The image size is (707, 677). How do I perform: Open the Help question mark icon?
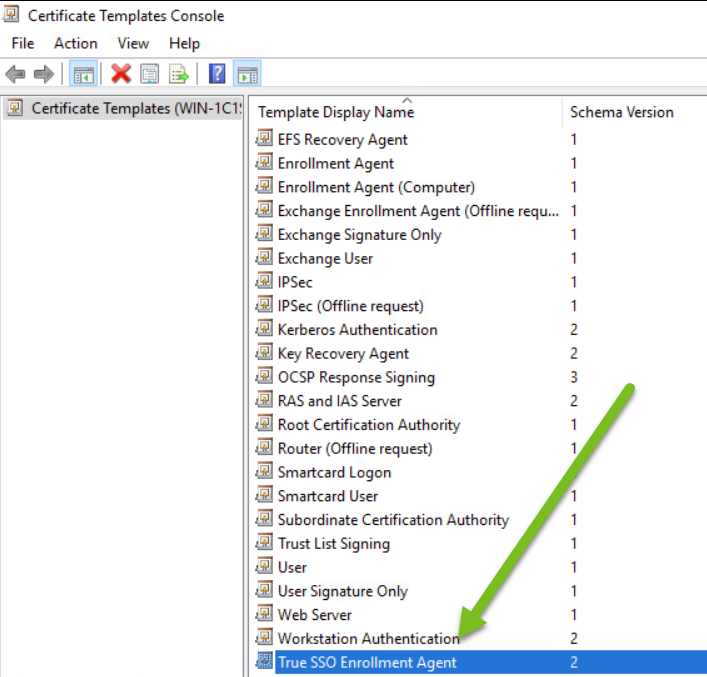tap(217, 74)
